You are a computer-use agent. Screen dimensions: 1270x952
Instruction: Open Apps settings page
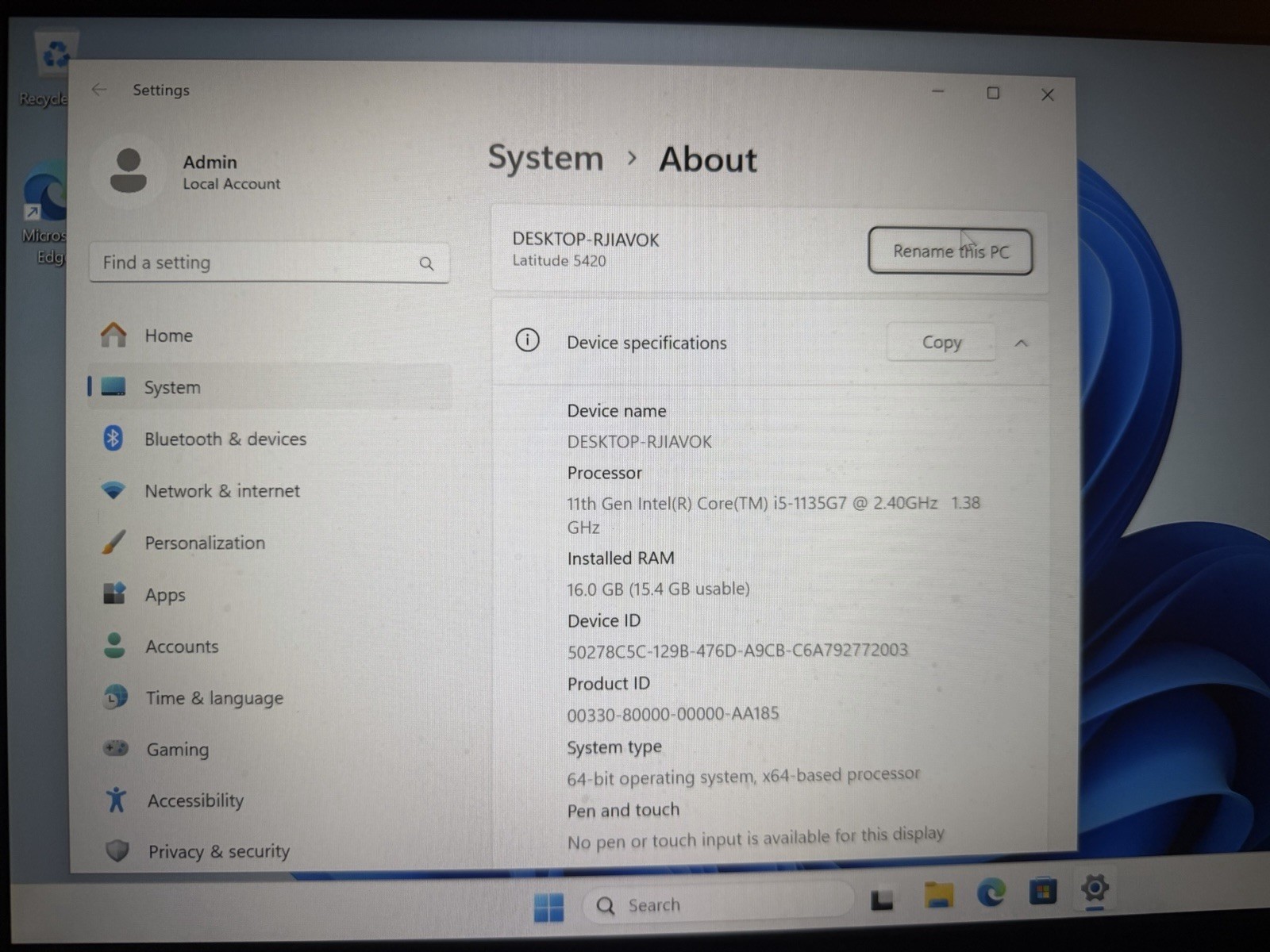coord(270,594)
